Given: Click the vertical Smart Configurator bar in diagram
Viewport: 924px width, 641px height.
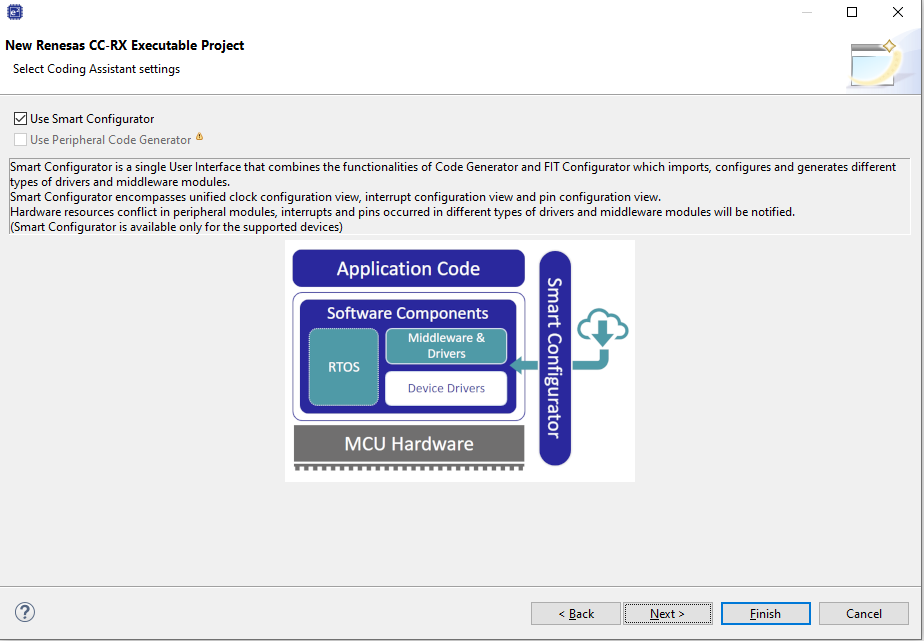Looking at the screenshot, I should click(x=555, y=358).
